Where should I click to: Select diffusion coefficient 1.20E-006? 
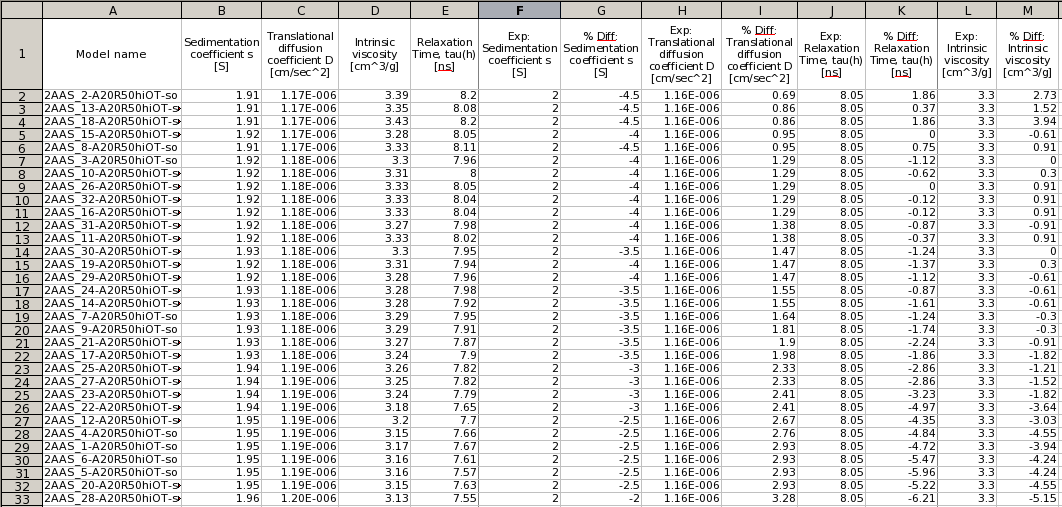pyautogui.click(x=300, y=499)
